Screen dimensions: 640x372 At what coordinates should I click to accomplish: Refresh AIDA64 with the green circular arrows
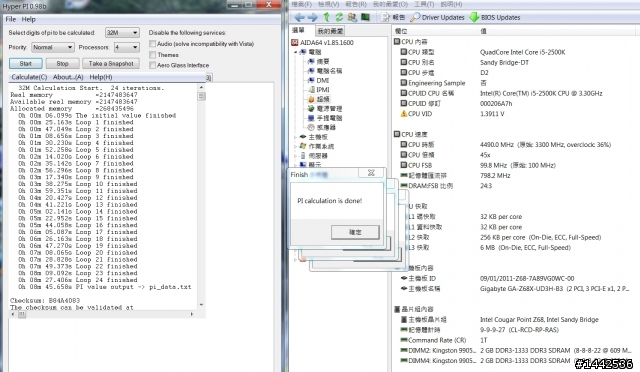339,17
